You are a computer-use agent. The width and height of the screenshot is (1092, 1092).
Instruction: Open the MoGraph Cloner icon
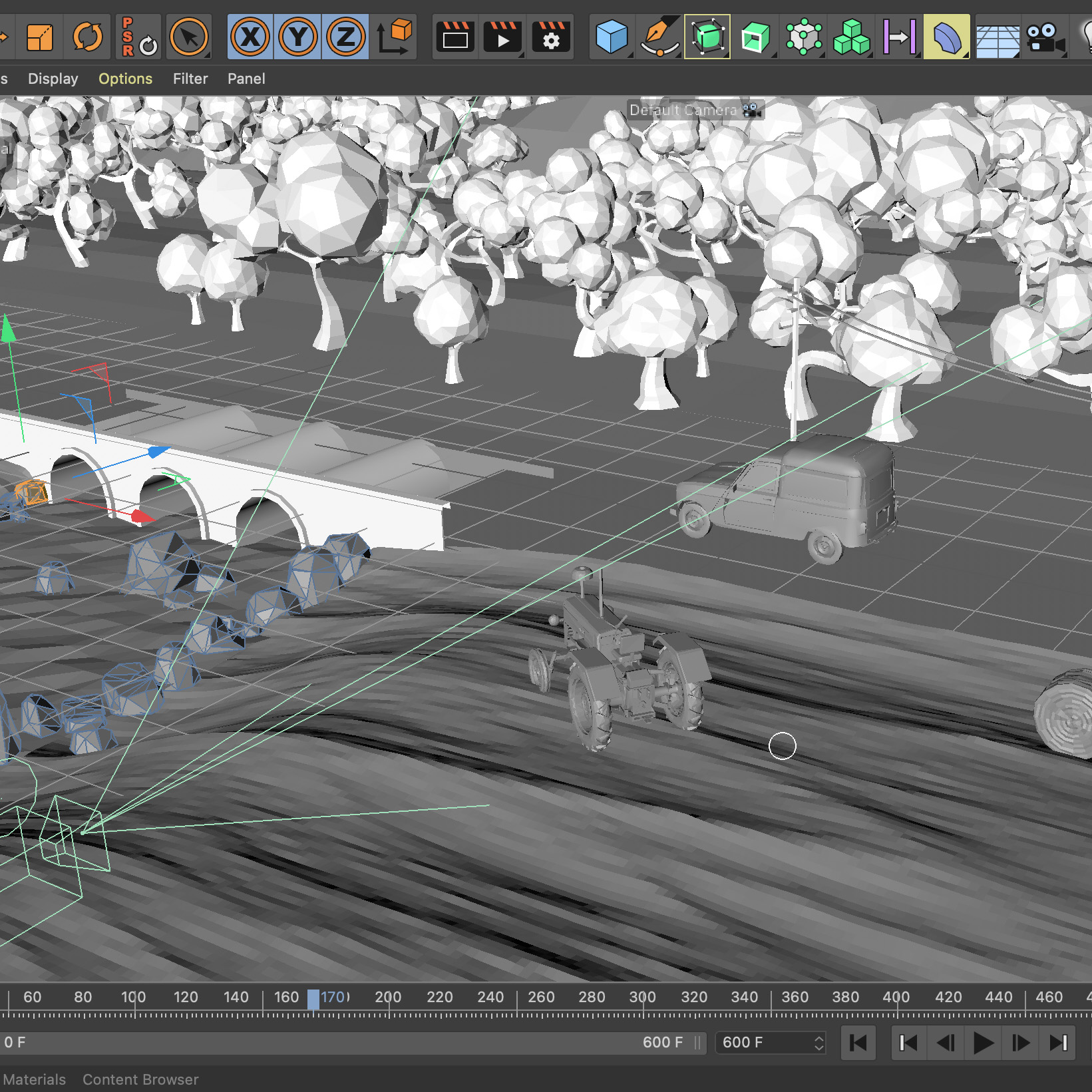tap(804, 37)
